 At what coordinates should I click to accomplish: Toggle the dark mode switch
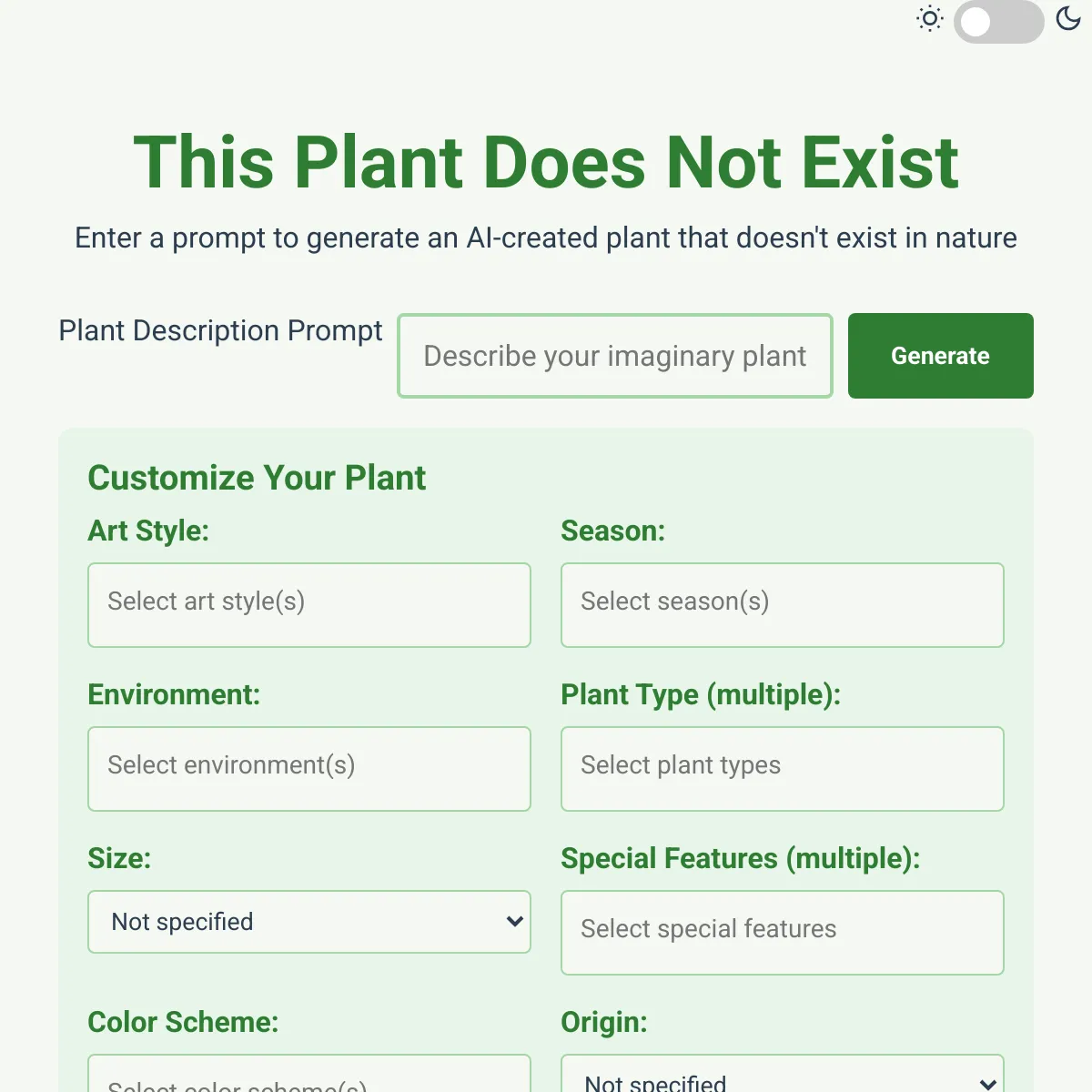(x=999, y=22)
